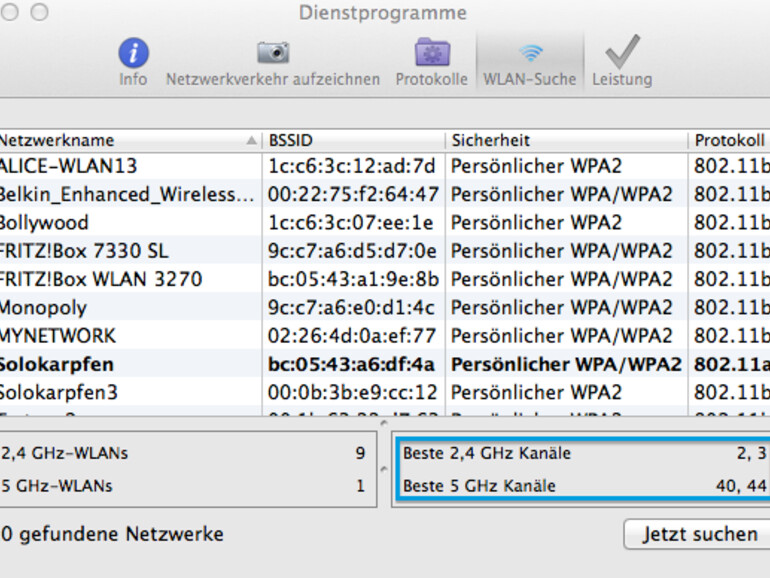Click the Jetzt suchen button
The image size is (770, 578).
tap(699, 534)
